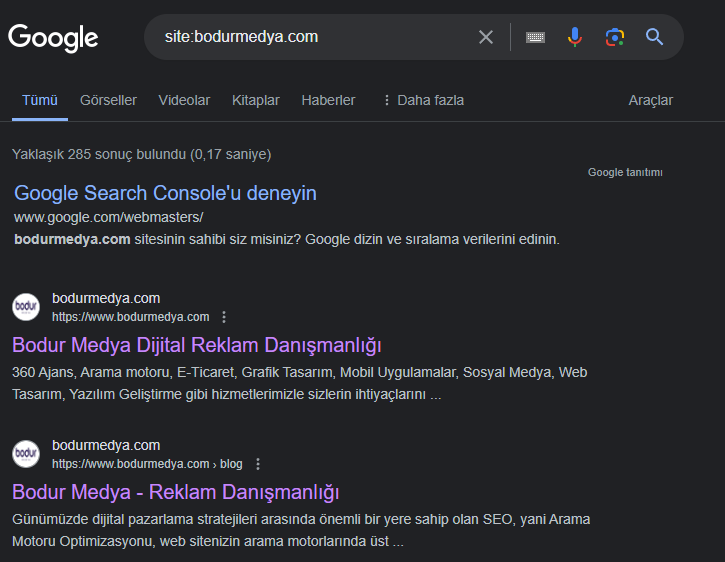
Task: Submit search with the magnifier icon
Action: pos(654,37)
